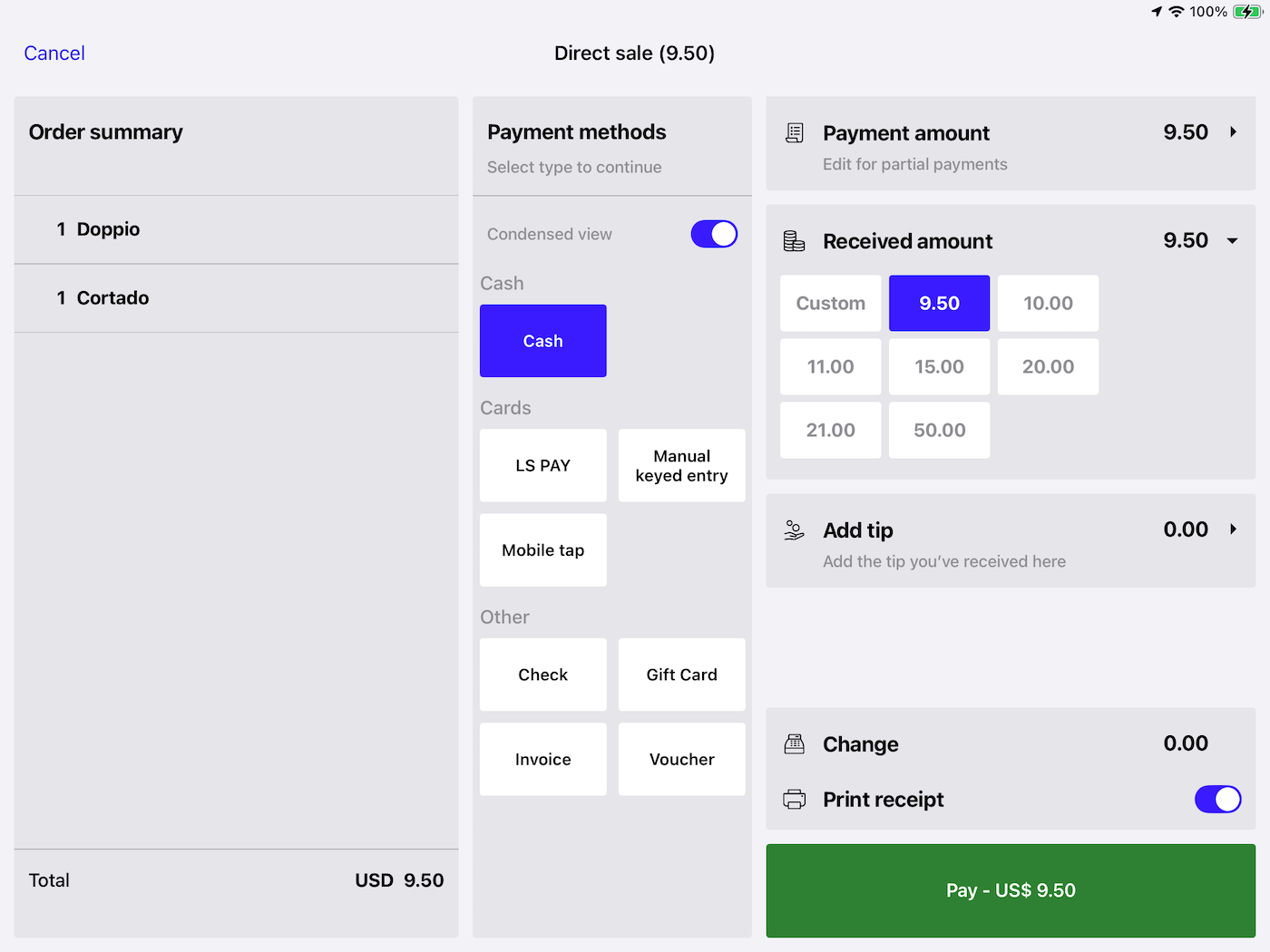The height and width of the screenshot is (952, 1270).
Task: Click the Payment amount receipt list icon
Action: tap(795, 132)
